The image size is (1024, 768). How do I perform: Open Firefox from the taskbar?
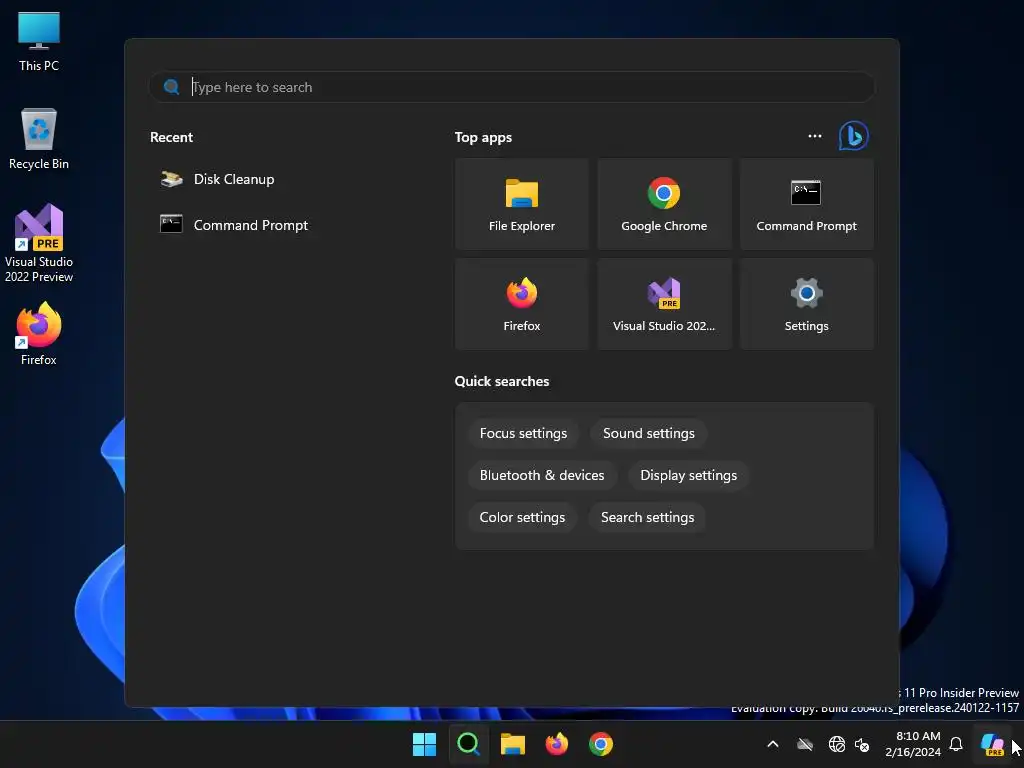(x=556, y=744)
